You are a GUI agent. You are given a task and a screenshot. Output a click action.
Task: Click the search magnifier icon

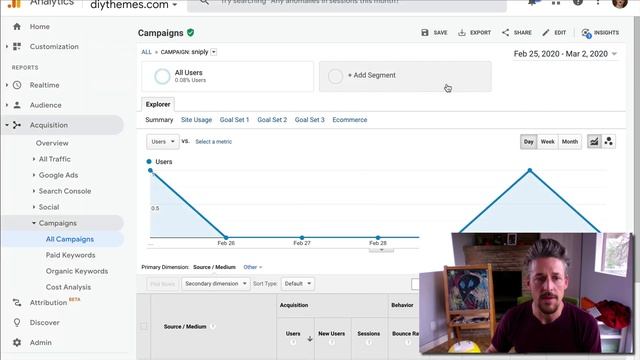coord(204,2)
